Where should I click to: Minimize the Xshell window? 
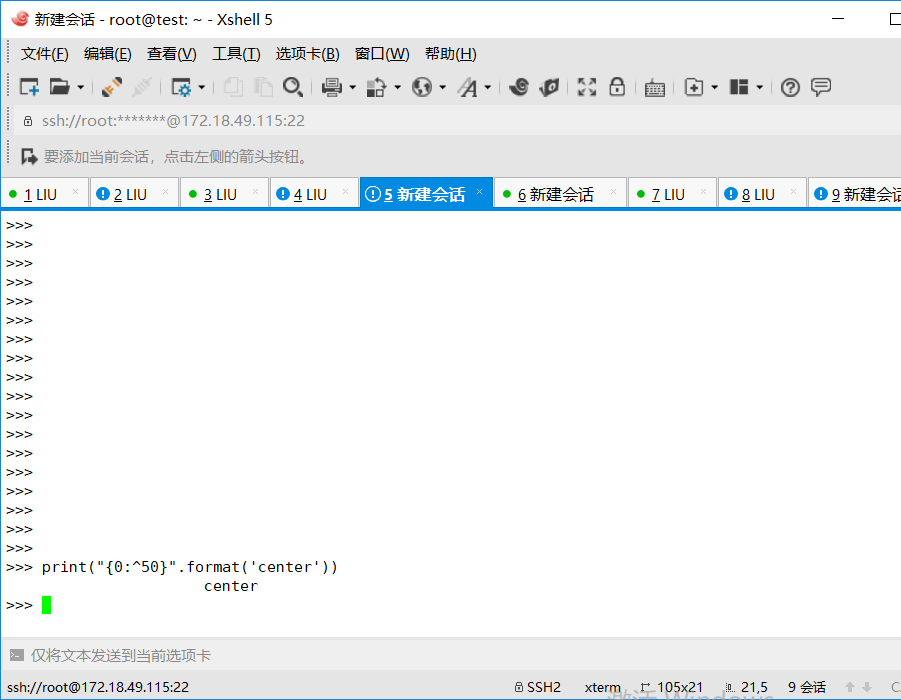(x=838, y=19)
